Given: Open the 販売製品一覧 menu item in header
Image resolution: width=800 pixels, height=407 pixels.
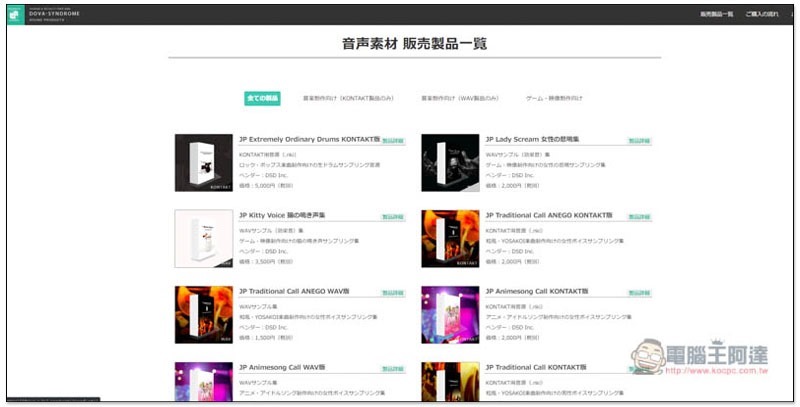Looking at the screenshot, I should (x=715, y=14).
